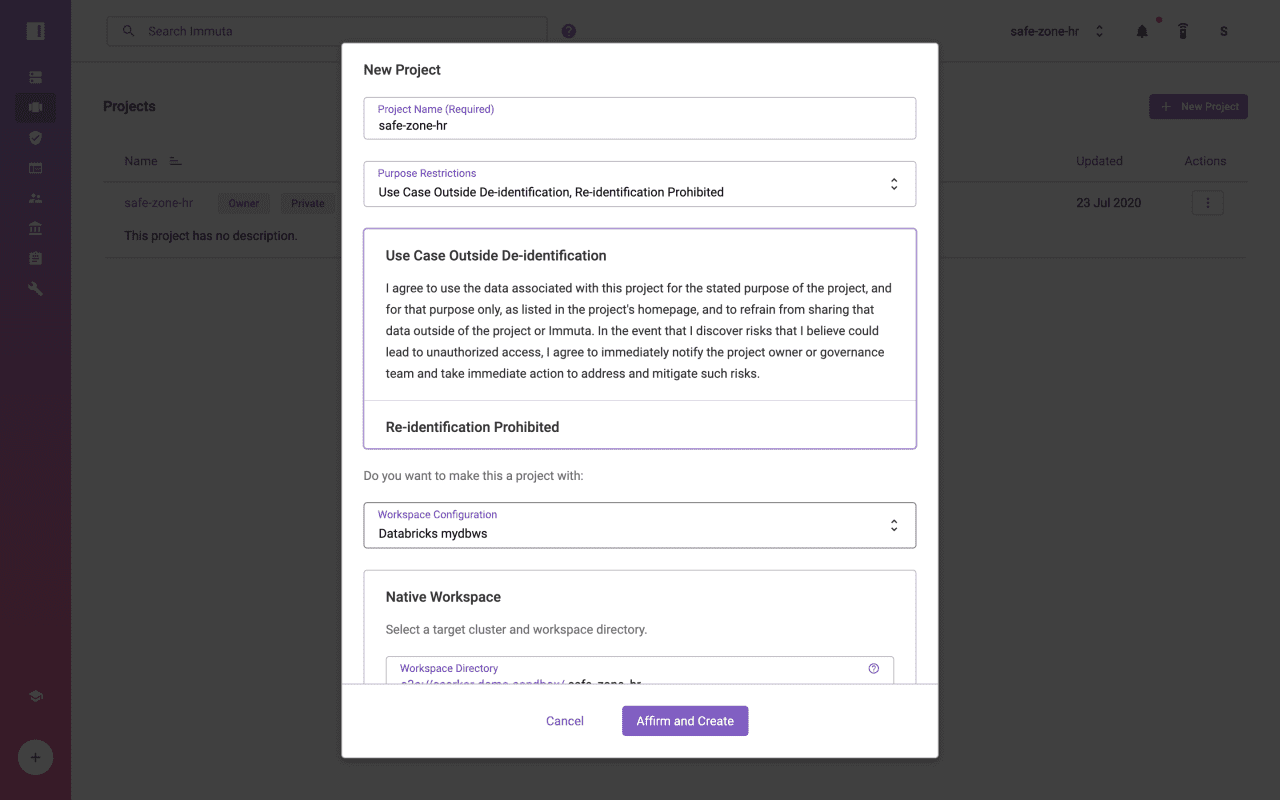Click the Private tag on project row
This screenshot has width=1280, height=800.
(308, 203)
